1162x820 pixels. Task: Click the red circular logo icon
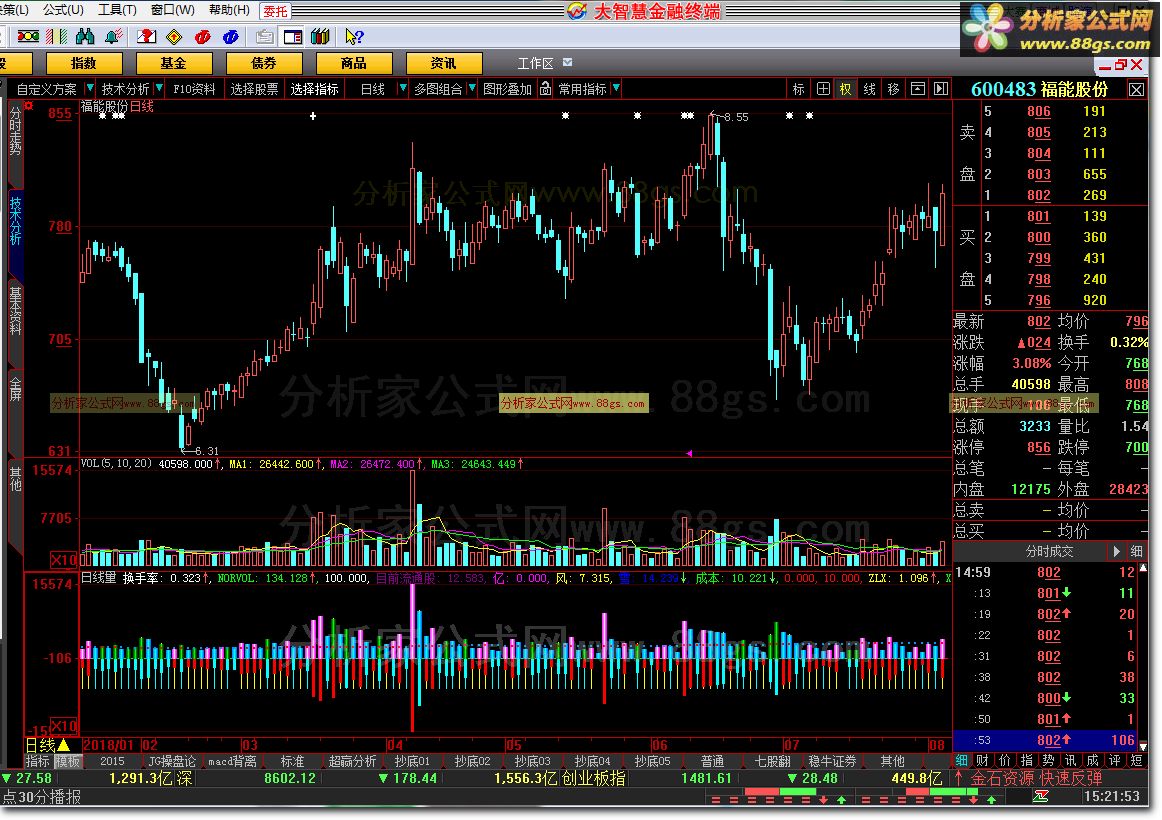click(x=202, y=36)
